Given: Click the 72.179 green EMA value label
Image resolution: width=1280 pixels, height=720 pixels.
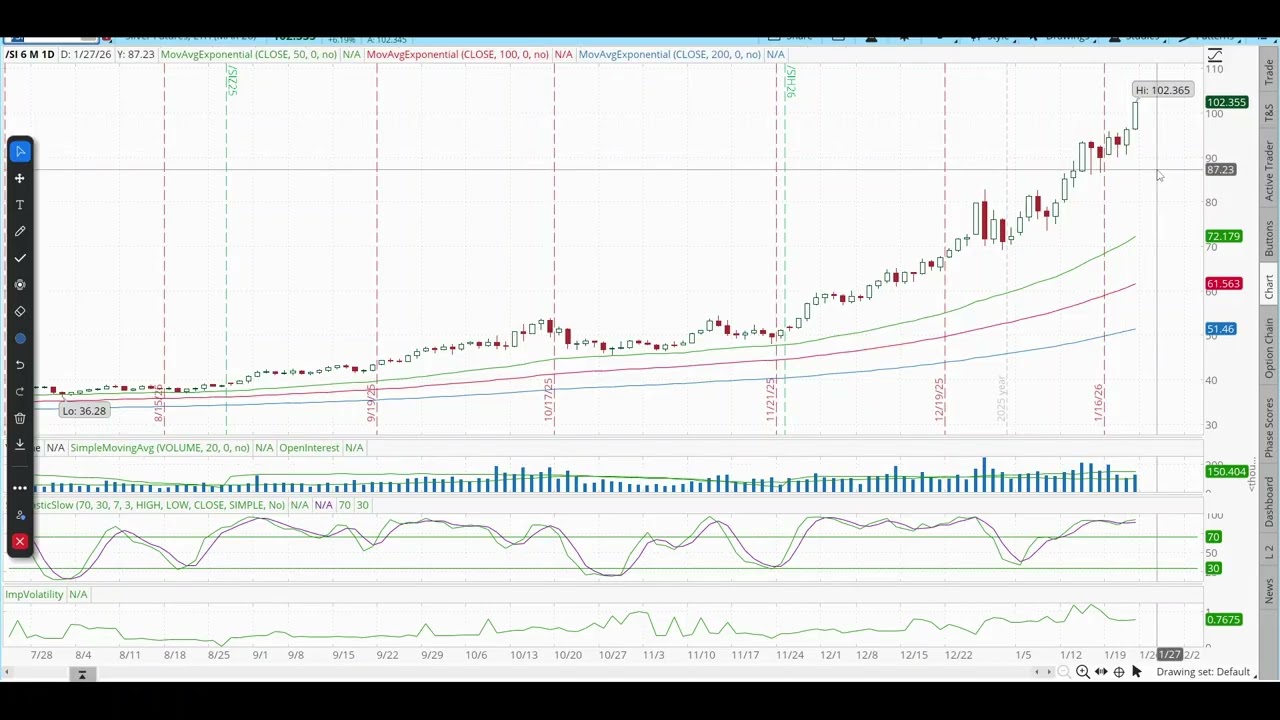Looking at the screenshot, I should pyautogui.click(x=1224, y=237).
